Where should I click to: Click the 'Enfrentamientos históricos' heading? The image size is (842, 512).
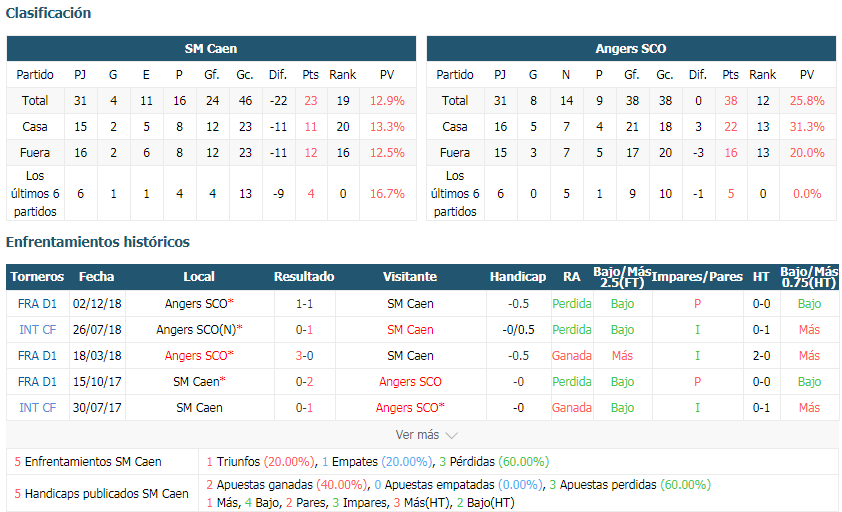click(98, 242)
